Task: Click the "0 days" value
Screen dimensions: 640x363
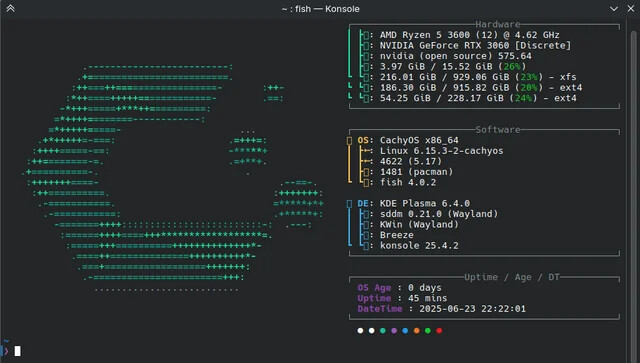Action: 424,288
